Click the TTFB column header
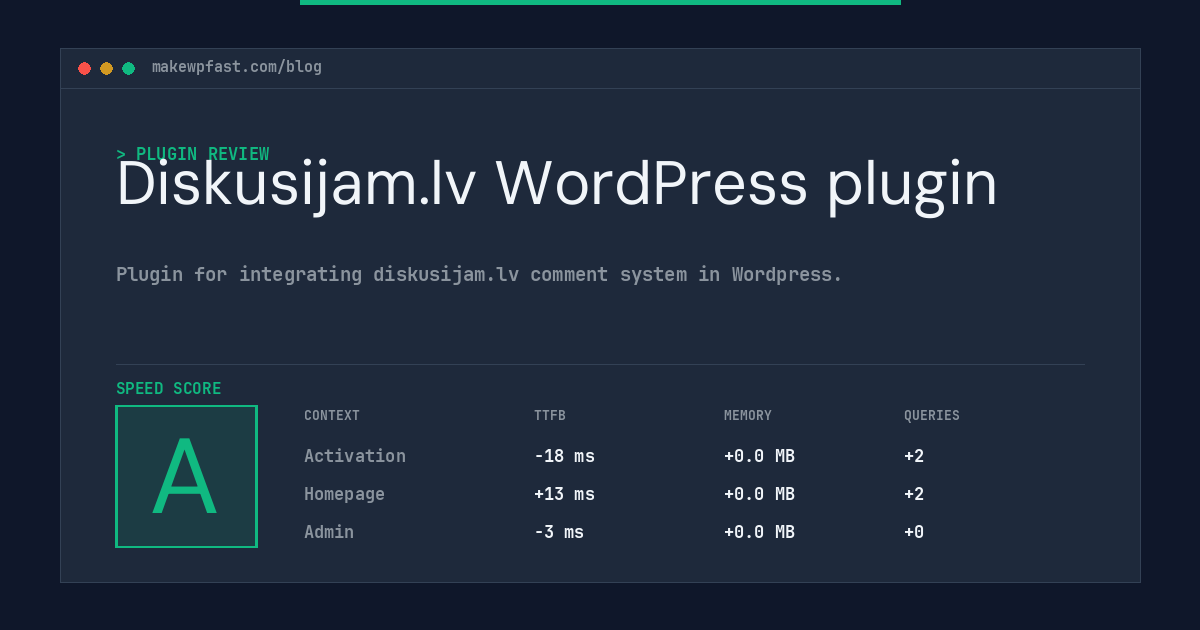 550,416
